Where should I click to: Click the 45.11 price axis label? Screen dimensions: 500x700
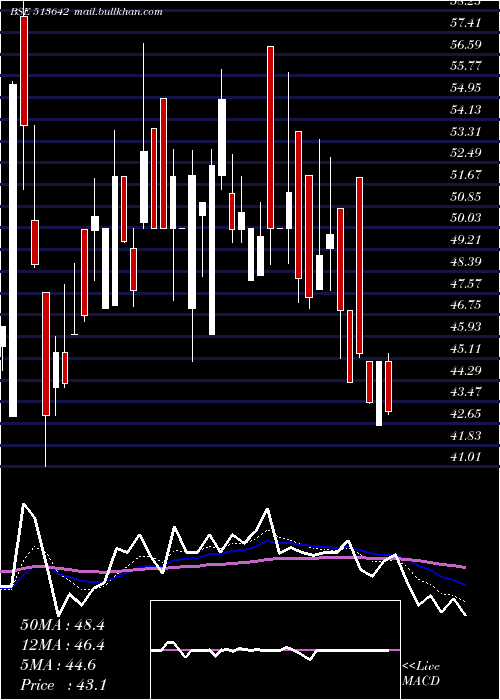tap(466, 348)
